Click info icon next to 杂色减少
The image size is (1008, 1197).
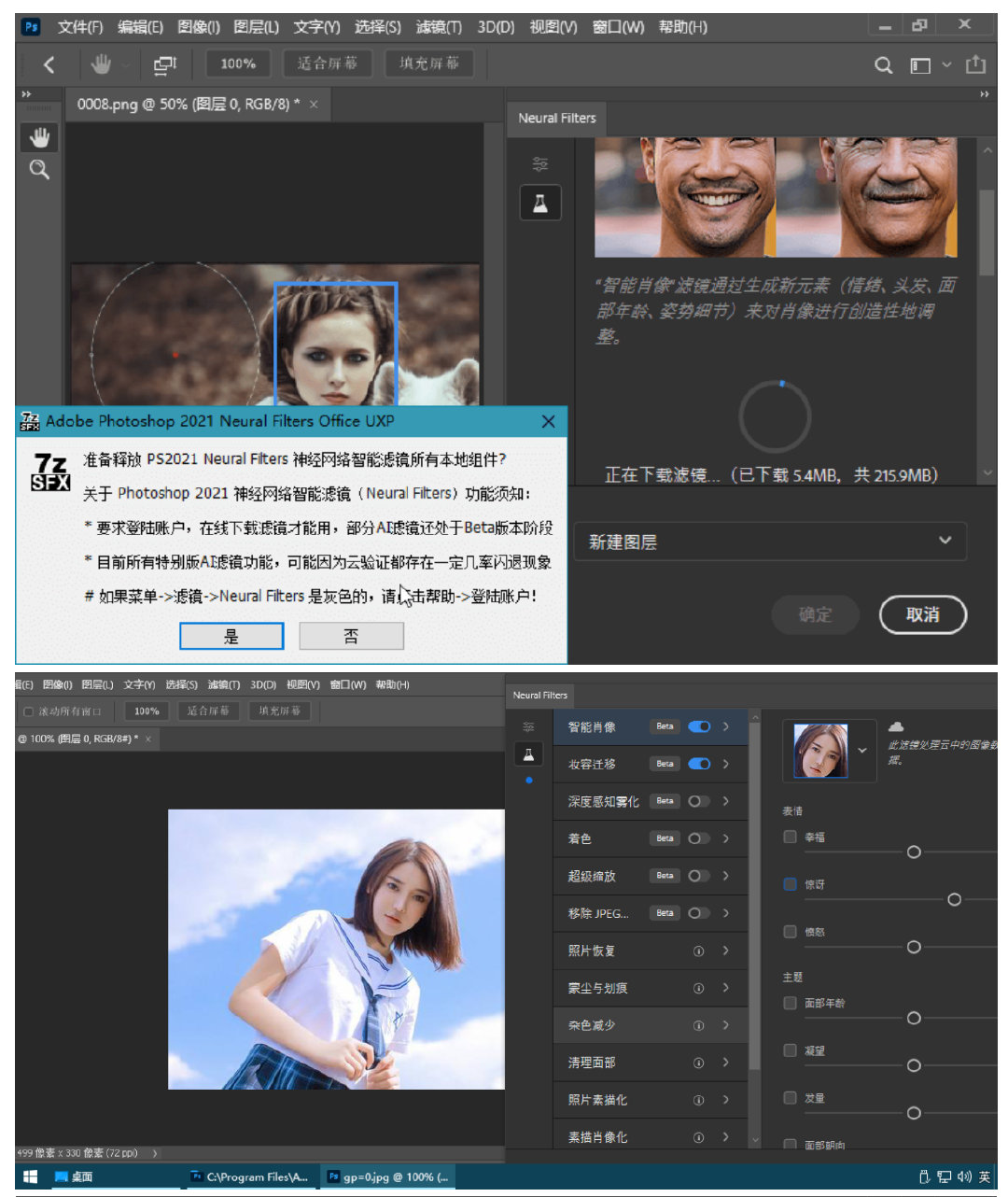point(698,1025)
